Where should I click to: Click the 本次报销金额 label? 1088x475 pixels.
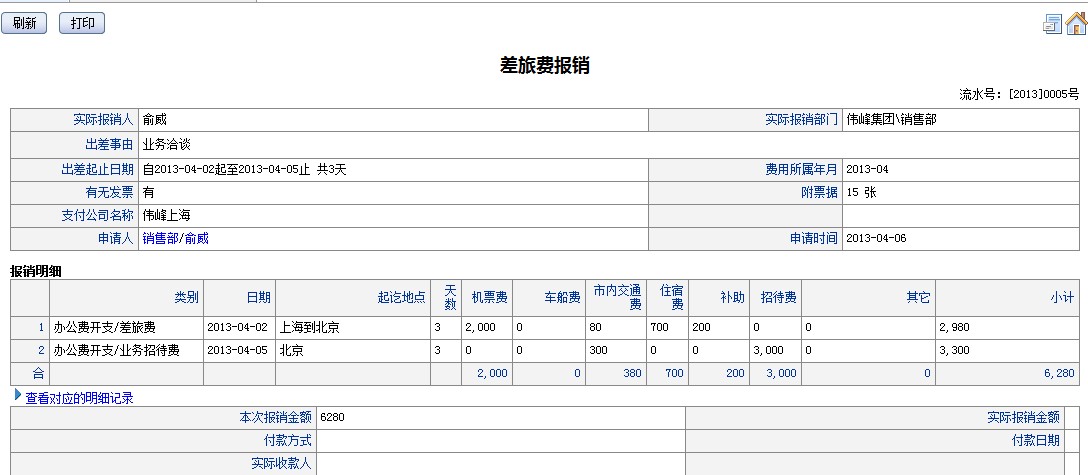(x=275, y=417)
